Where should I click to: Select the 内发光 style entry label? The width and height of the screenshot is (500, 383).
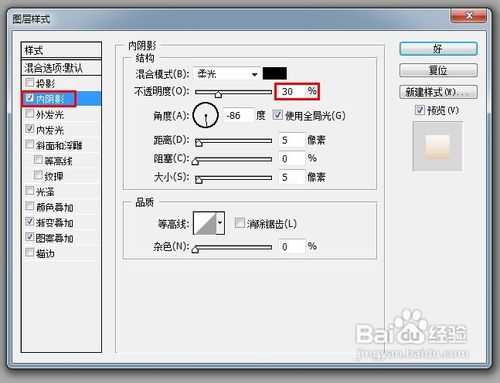click(50, 130)
